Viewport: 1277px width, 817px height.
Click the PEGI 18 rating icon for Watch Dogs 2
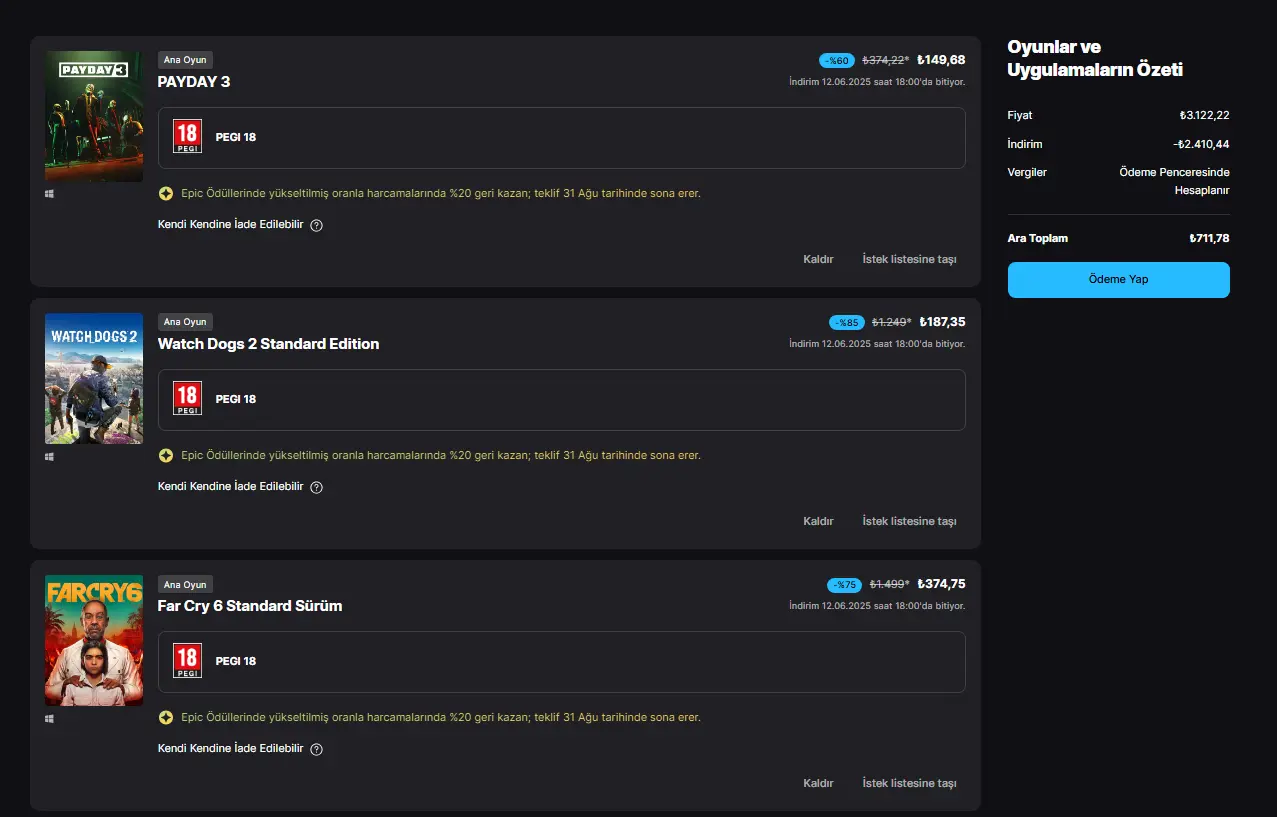pyautogui.click(x=187, y=399)
